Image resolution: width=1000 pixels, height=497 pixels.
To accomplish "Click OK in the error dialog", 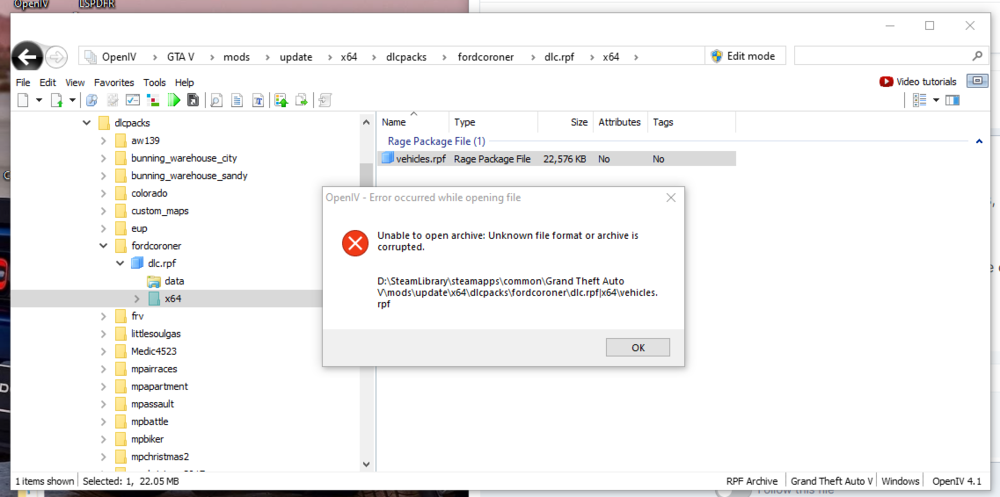I will [638, 348].
